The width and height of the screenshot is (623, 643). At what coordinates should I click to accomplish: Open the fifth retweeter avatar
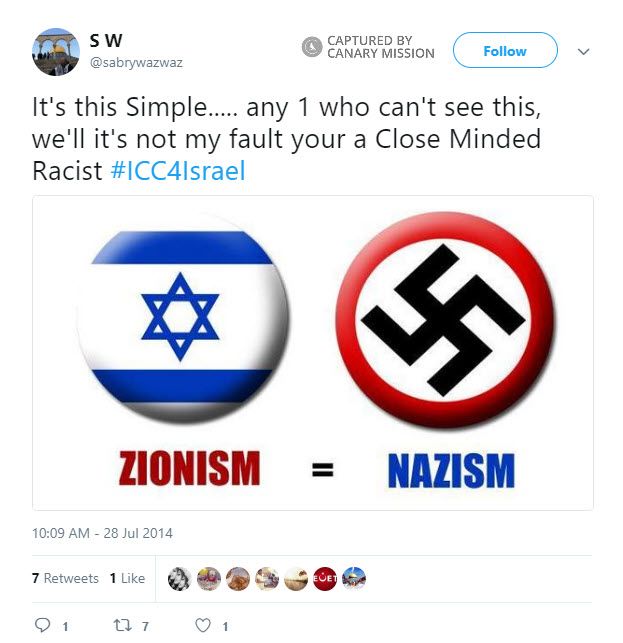296,579
